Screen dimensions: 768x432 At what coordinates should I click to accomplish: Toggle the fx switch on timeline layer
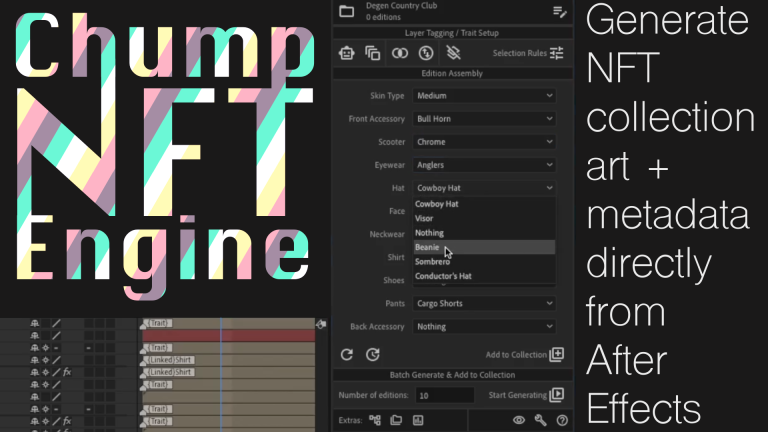coord(66,372)
